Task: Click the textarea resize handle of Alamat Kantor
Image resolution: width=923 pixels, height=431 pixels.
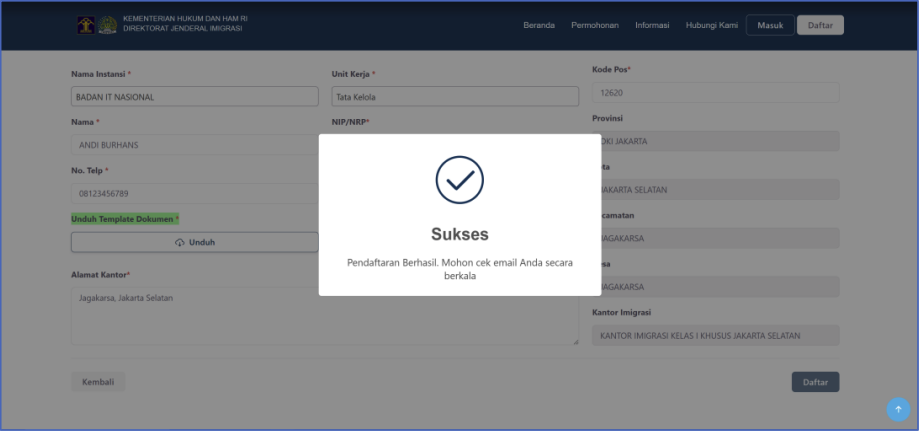Action: pos(575,342)
